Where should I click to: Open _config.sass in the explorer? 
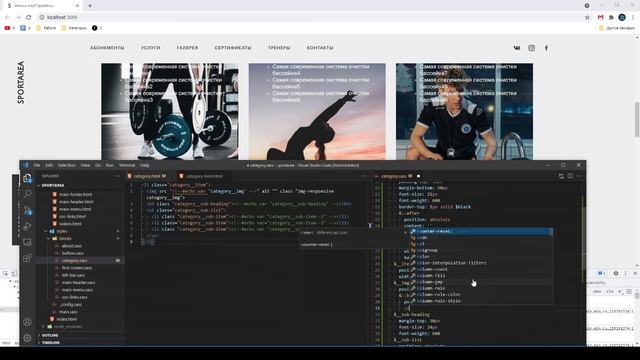(x=71, y=304)
